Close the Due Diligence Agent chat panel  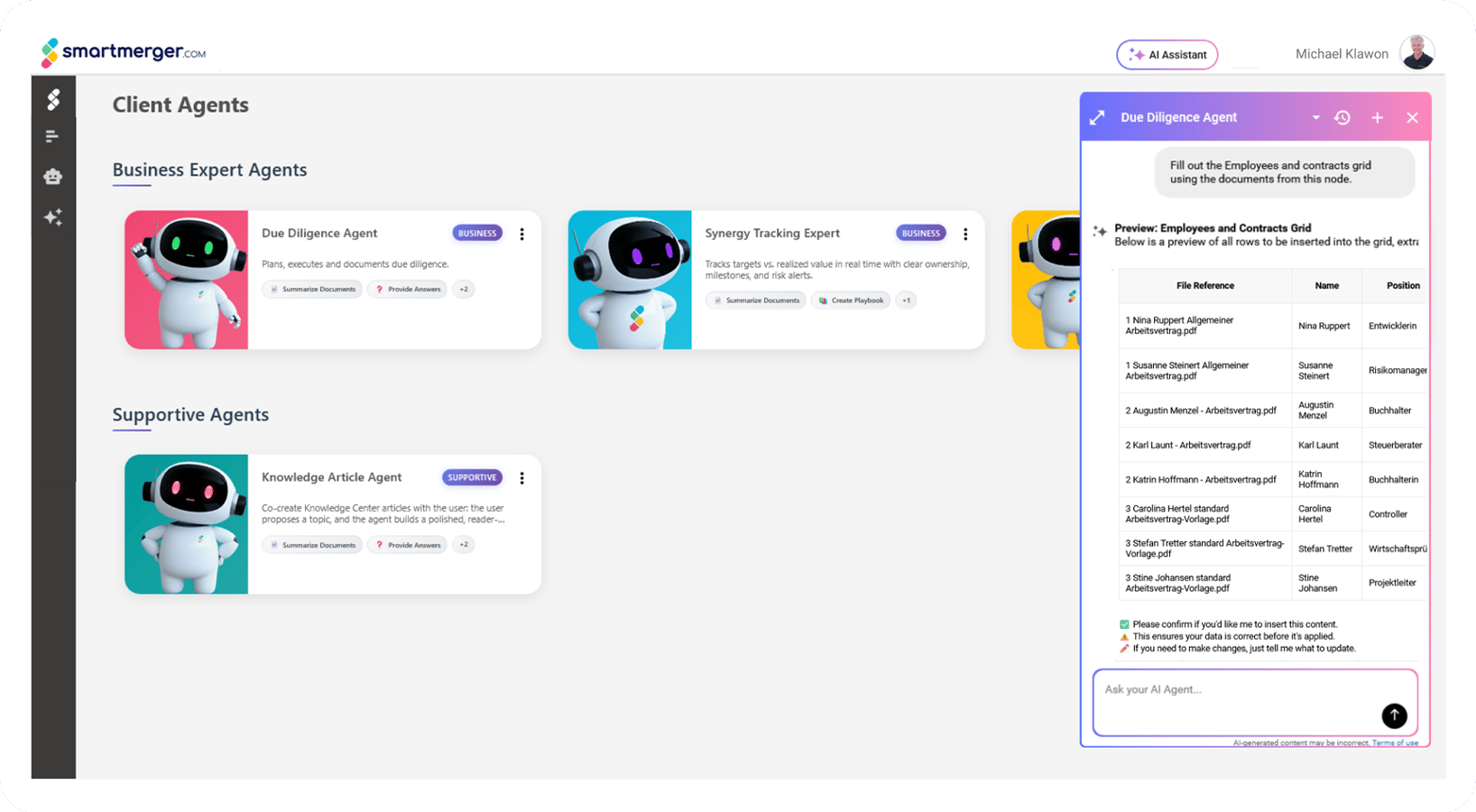1412,118
